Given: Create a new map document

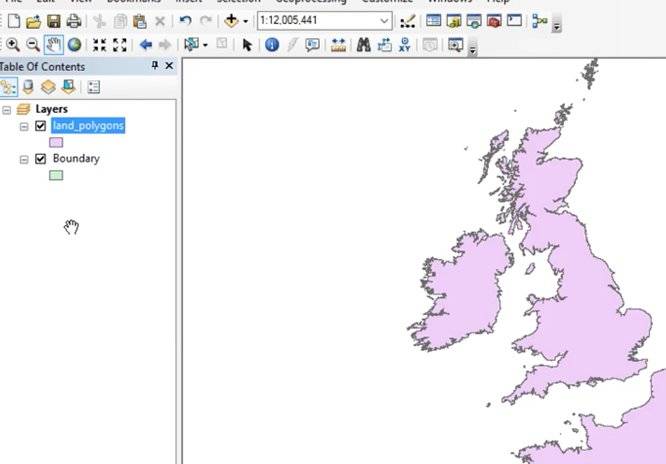Looking at the screenshot, I should [x=14, y=21].
